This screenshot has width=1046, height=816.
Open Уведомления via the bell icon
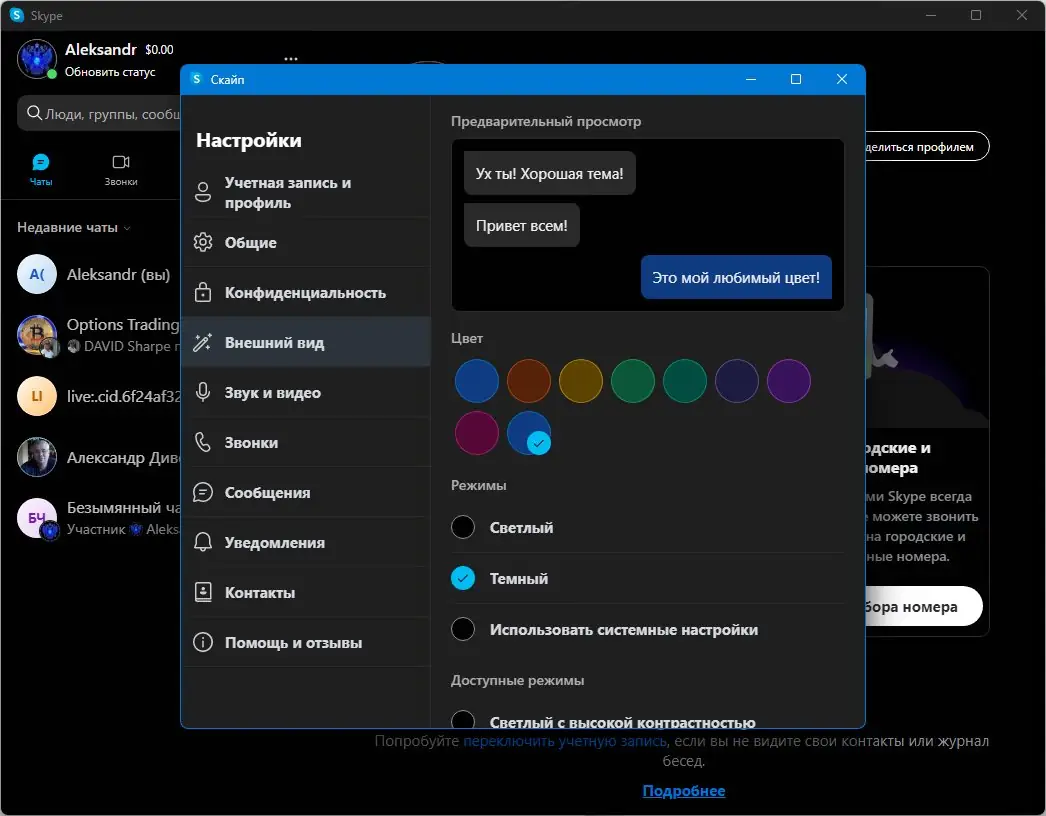pos(201,542)
